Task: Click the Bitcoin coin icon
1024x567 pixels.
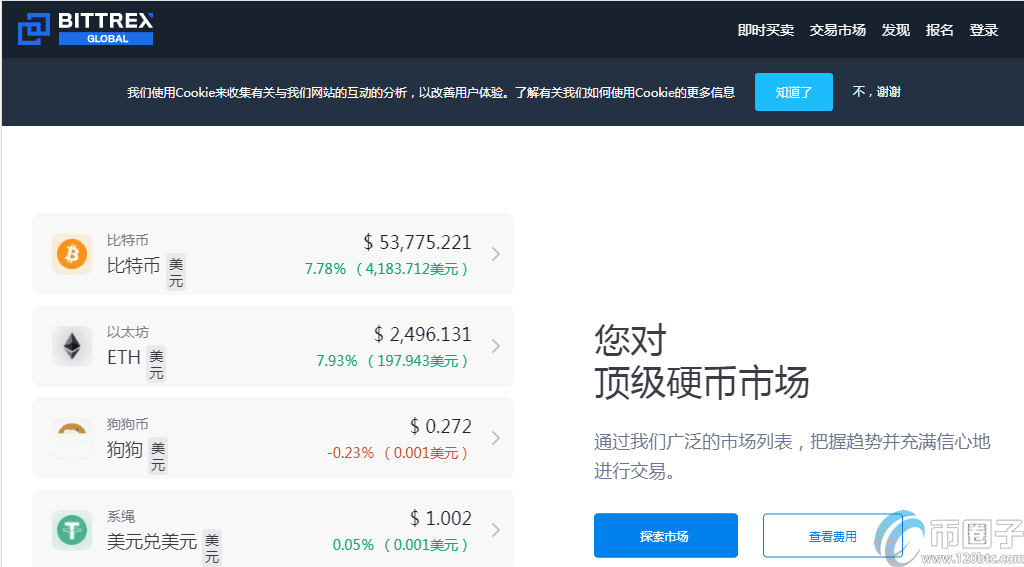Action: [72, 254]
